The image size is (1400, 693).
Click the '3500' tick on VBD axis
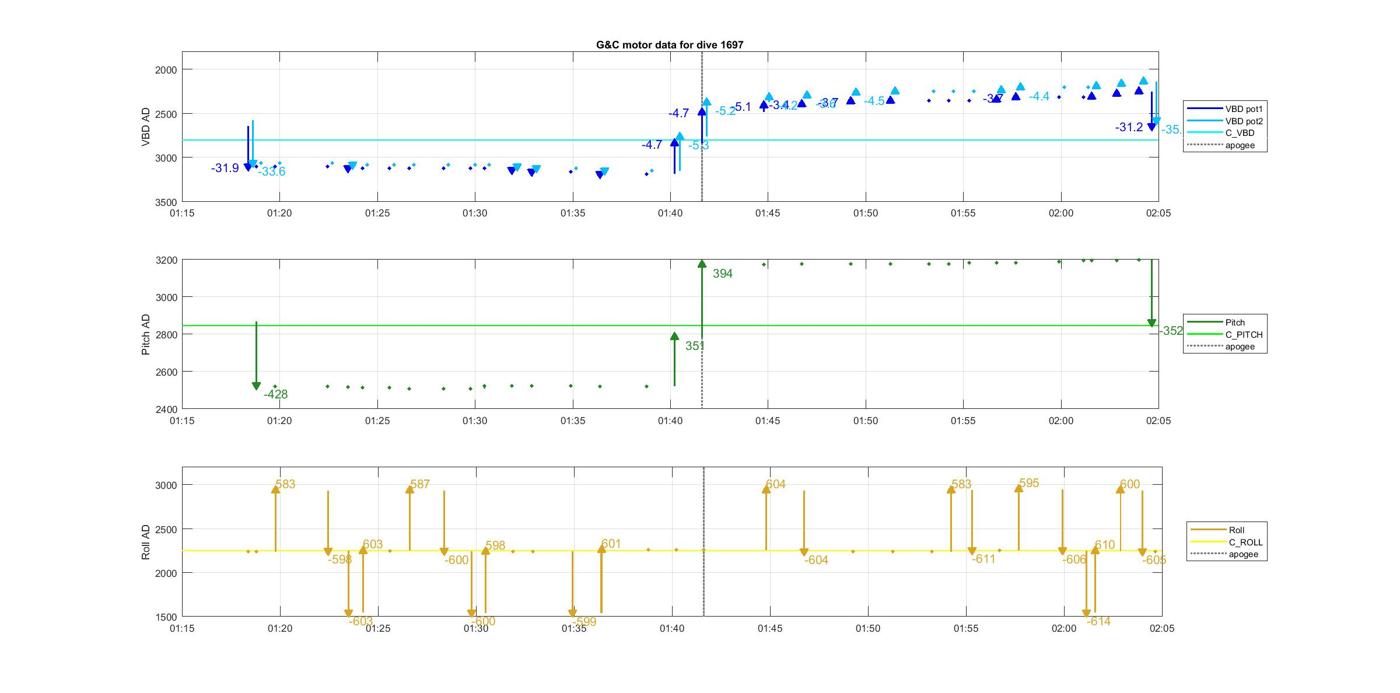click(165, 202)
